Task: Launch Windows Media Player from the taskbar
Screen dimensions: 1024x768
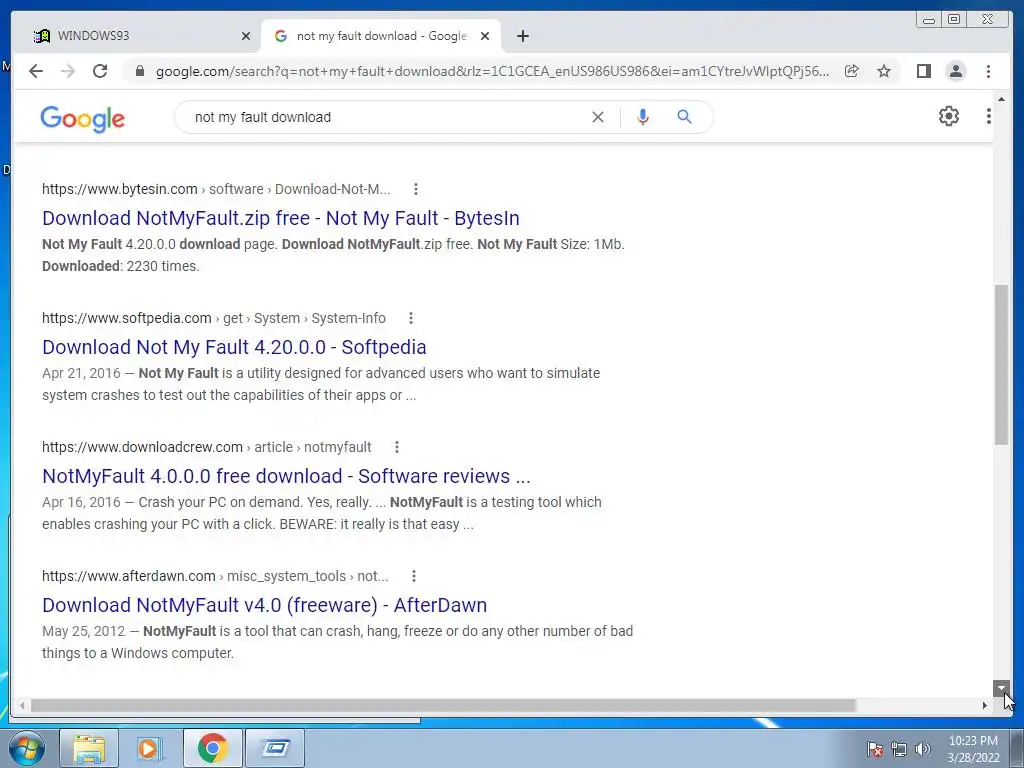Action: click(151, 748)
